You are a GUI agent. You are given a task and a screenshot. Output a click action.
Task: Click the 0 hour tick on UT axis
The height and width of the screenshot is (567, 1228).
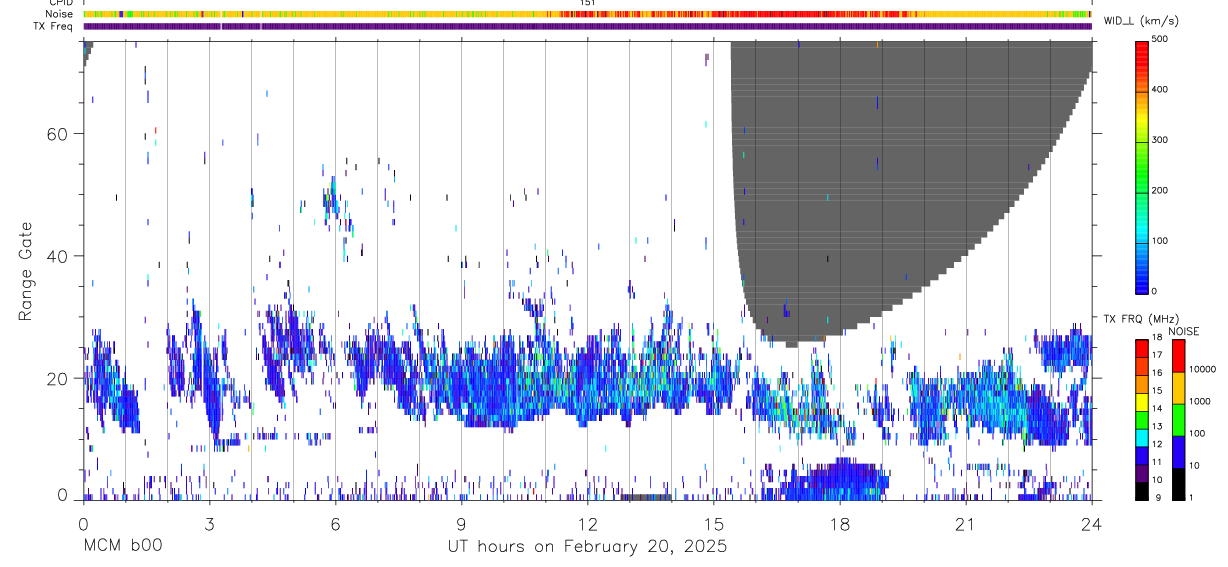coord(83,523)
